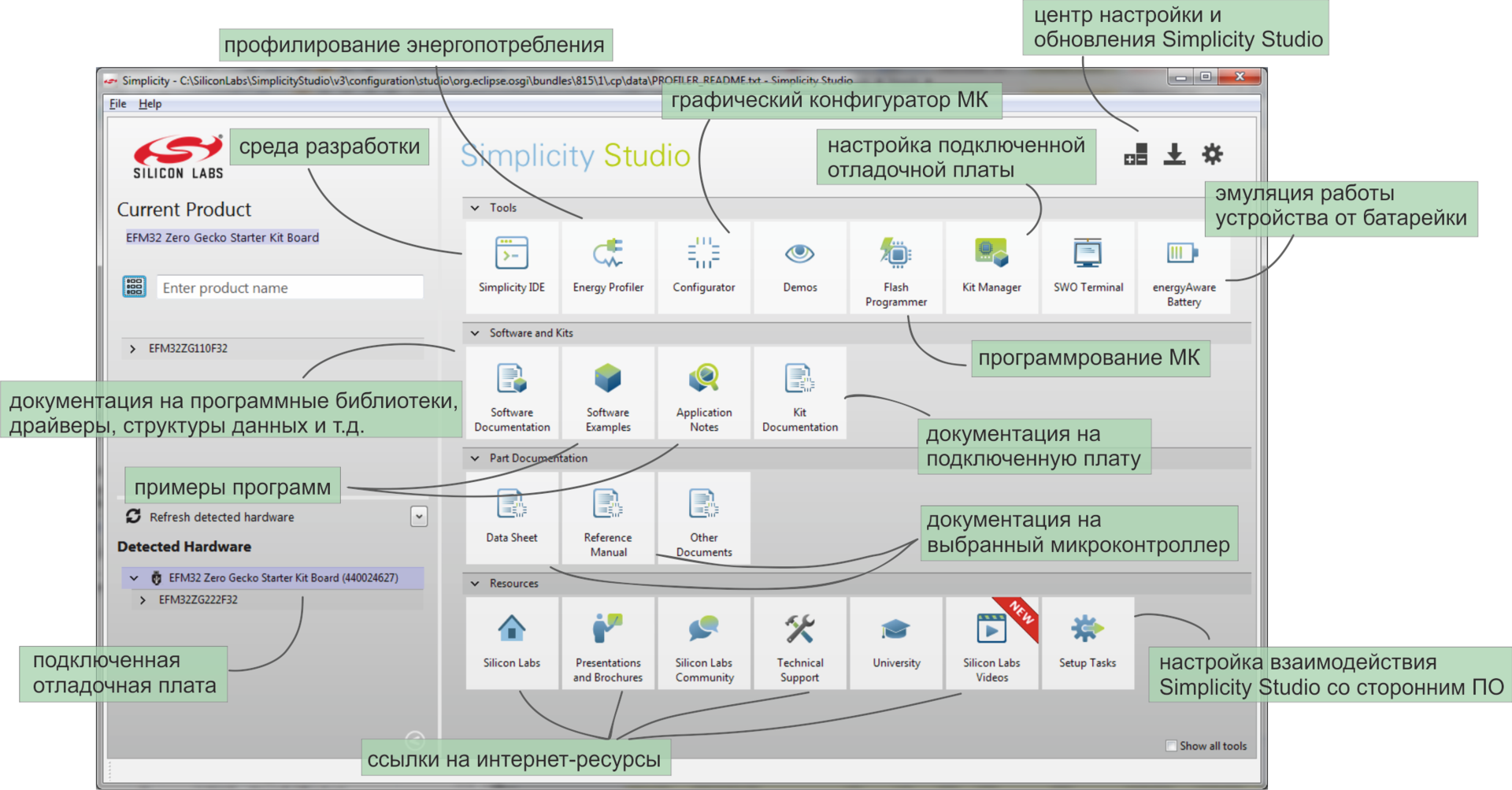1512x790 pixels.
Task: Click the EFM32 Zero Gecko Starter Kit Board link
Action: click(223, 238)
